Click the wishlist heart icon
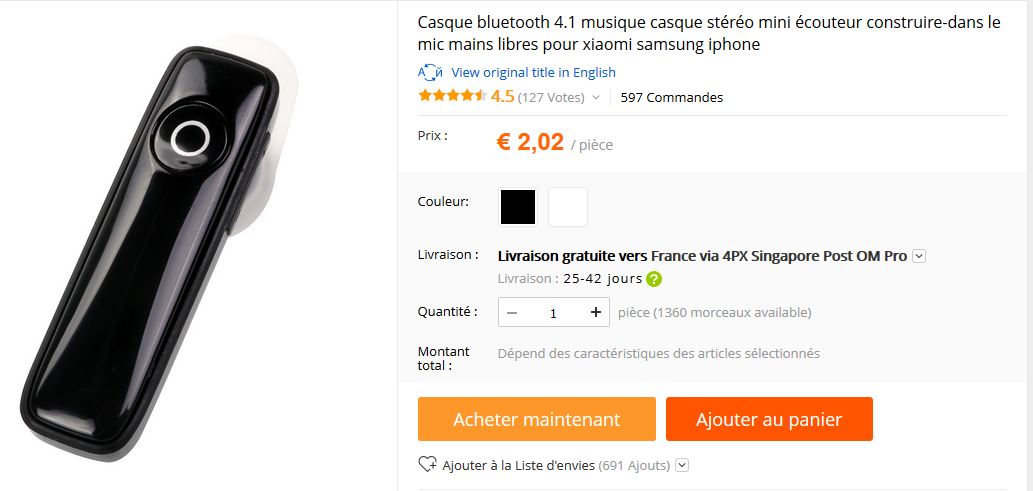 tap(427, 465)
